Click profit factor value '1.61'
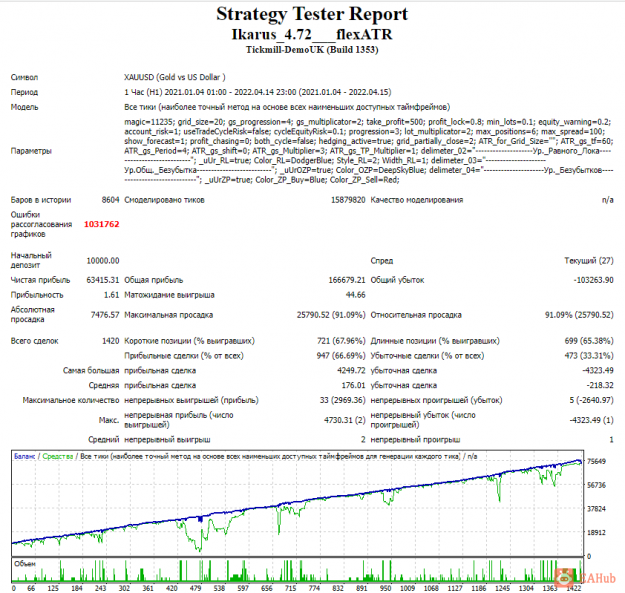This screenshot has width=625, height=593. click(x=112, y=295)
